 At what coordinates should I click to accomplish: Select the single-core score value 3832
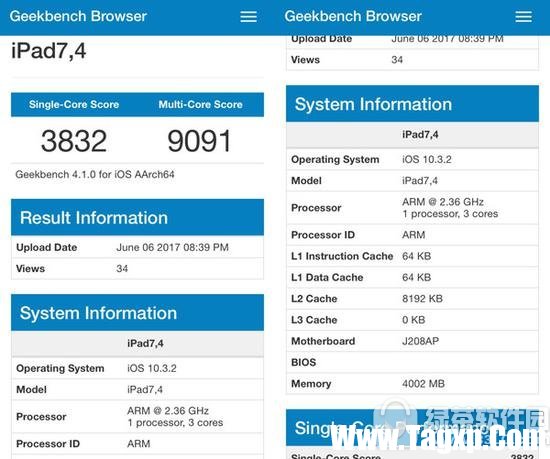tap(74, 141)
